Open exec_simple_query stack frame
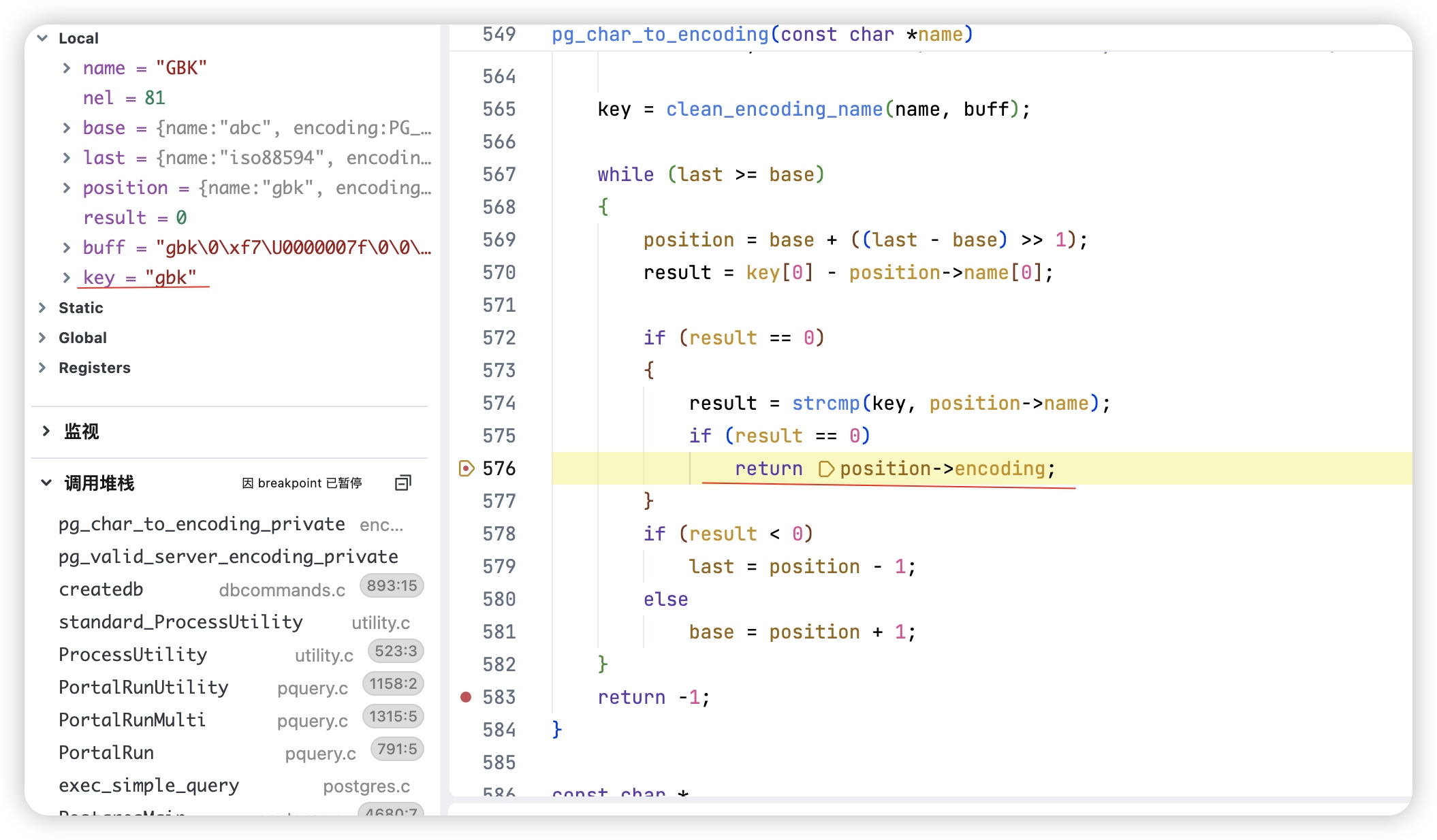1437x840 pixels. pos(148,785)
